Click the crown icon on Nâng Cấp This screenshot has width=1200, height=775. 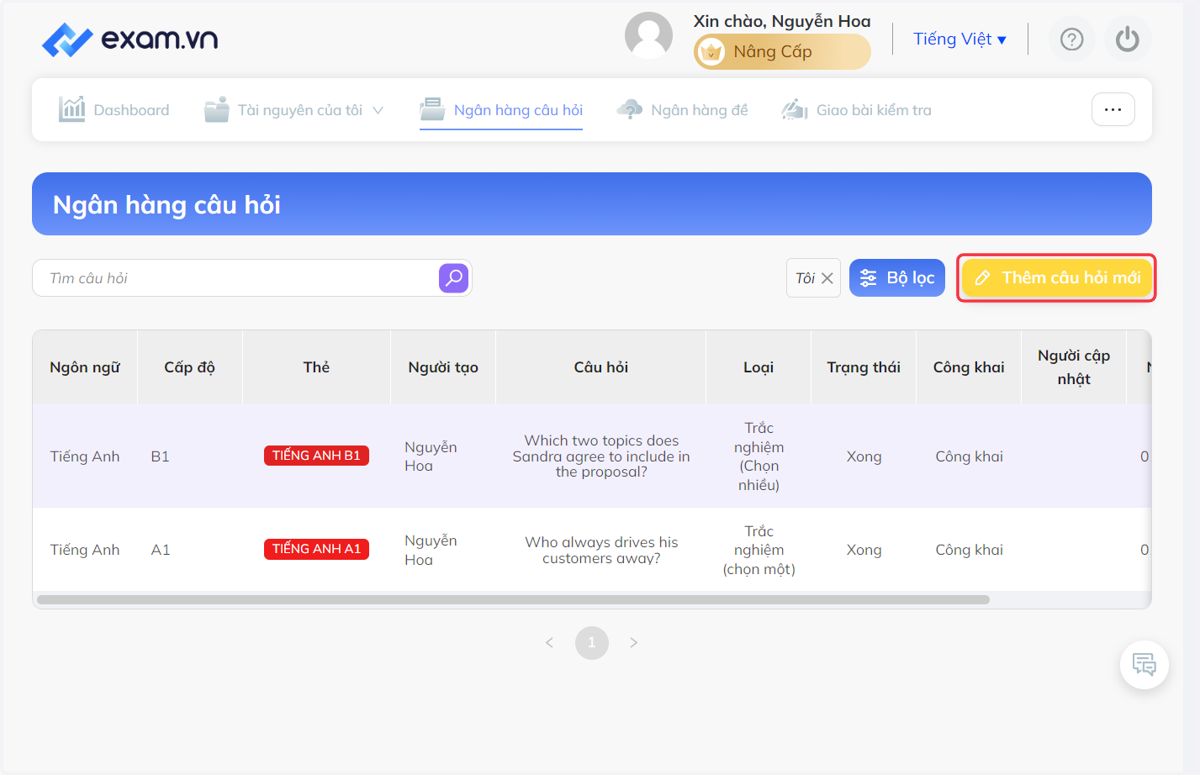711,52
